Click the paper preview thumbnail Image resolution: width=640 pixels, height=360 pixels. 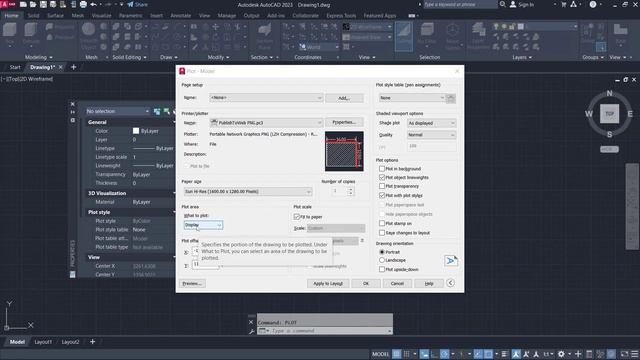[344, 151]
